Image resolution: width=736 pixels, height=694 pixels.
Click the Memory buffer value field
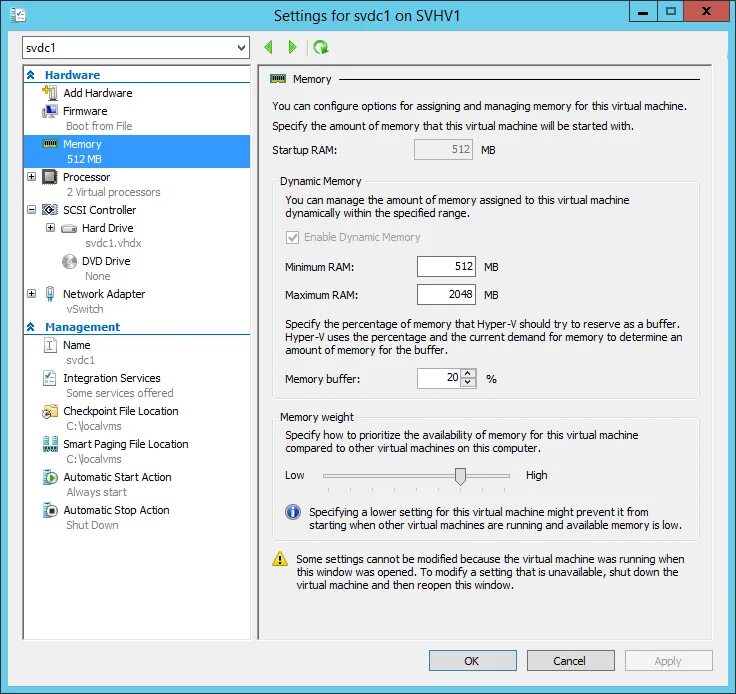pos(439,378)
